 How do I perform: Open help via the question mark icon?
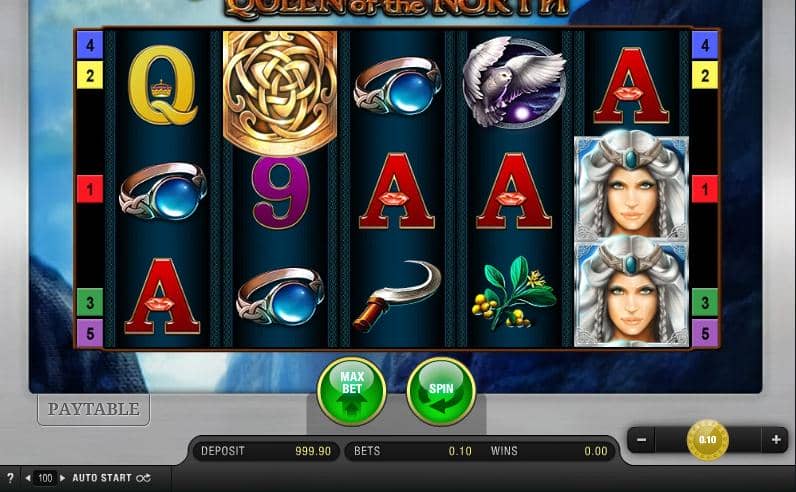(x=10, y=478)
